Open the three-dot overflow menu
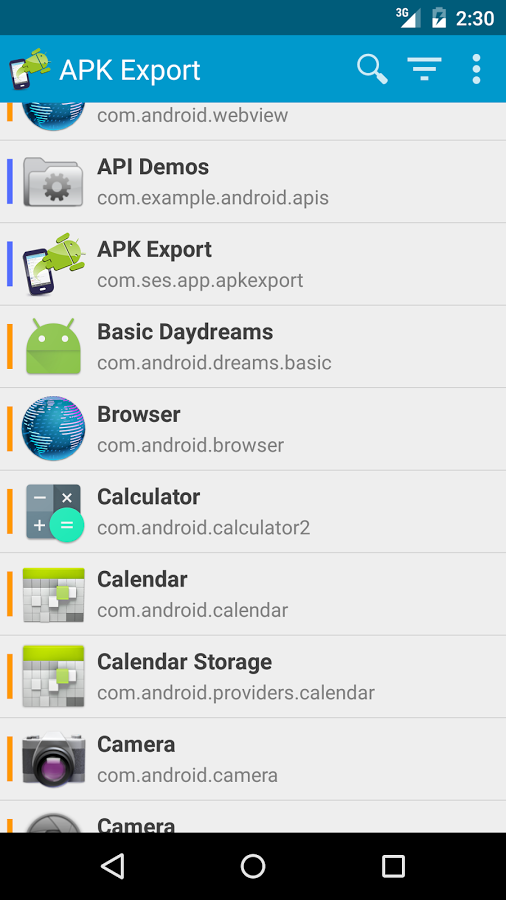 pyautogui.click(x=476, y=69)
